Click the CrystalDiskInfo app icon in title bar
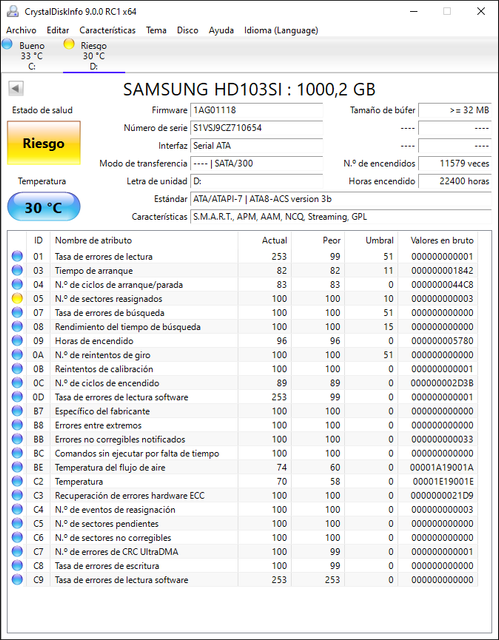 point(13,11)
